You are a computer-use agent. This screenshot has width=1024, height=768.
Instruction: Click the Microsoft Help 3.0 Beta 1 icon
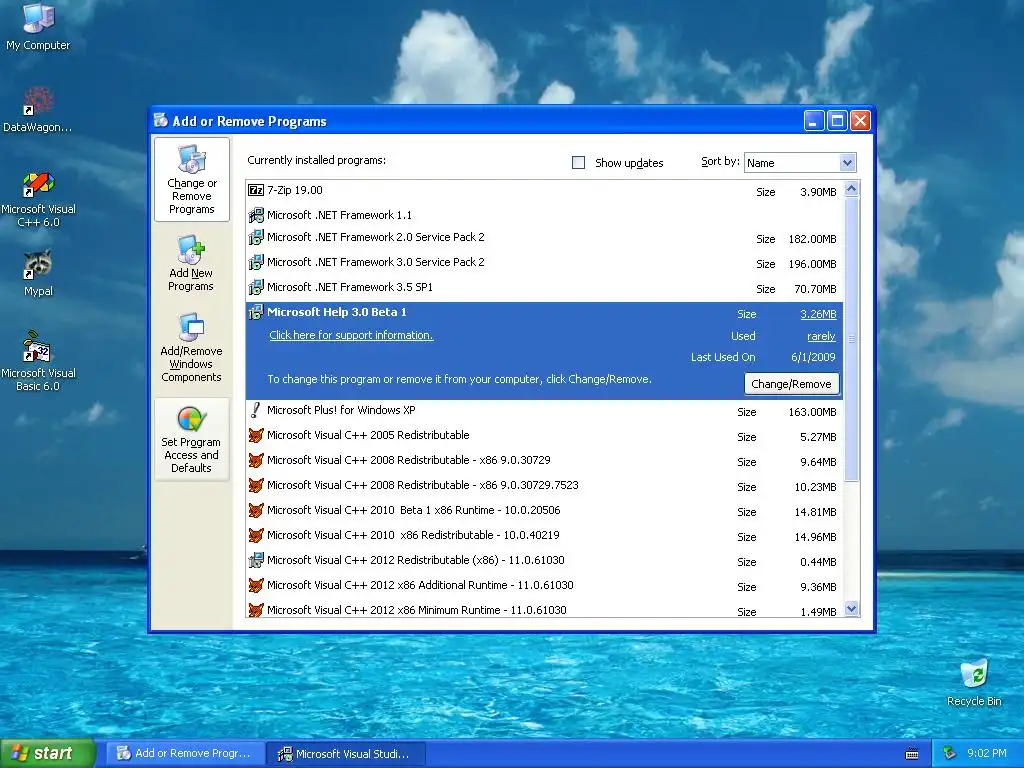tap(256, 312)
